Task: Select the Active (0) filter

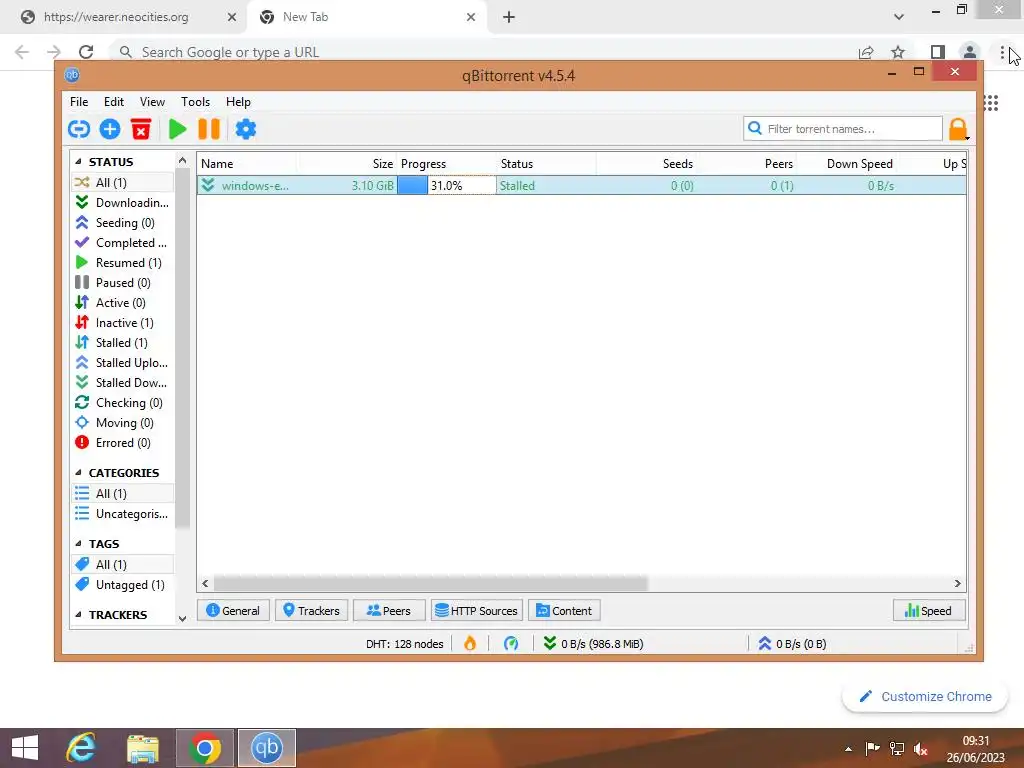Action: (122, 303)
